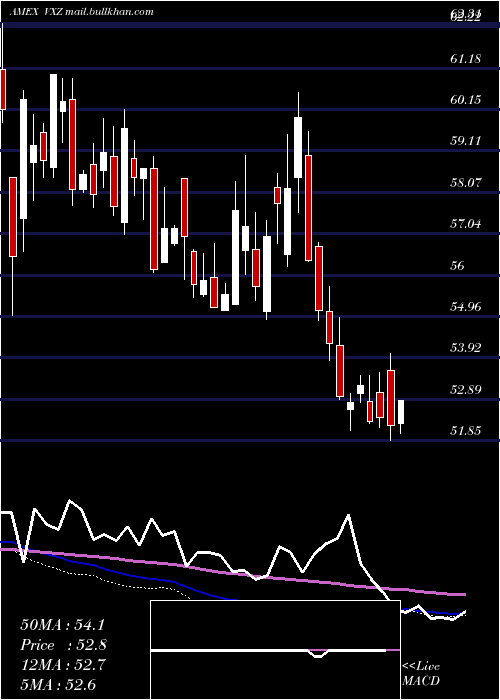Click inside the MACD indicator box

(x=275, y=650)
